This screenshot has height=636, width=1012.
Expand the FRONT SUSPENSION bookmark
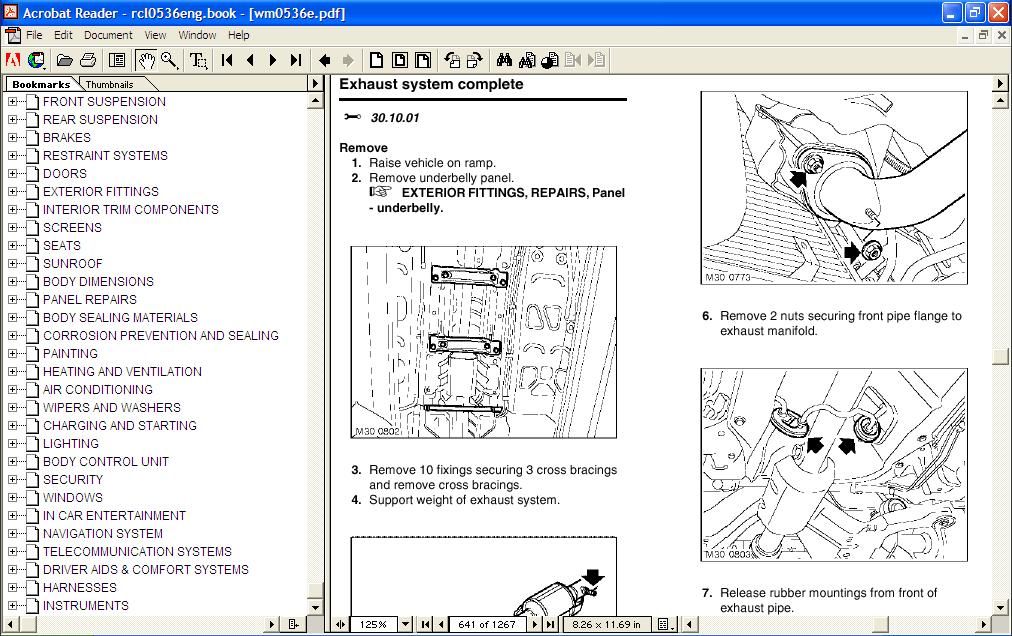coord(12,101)
